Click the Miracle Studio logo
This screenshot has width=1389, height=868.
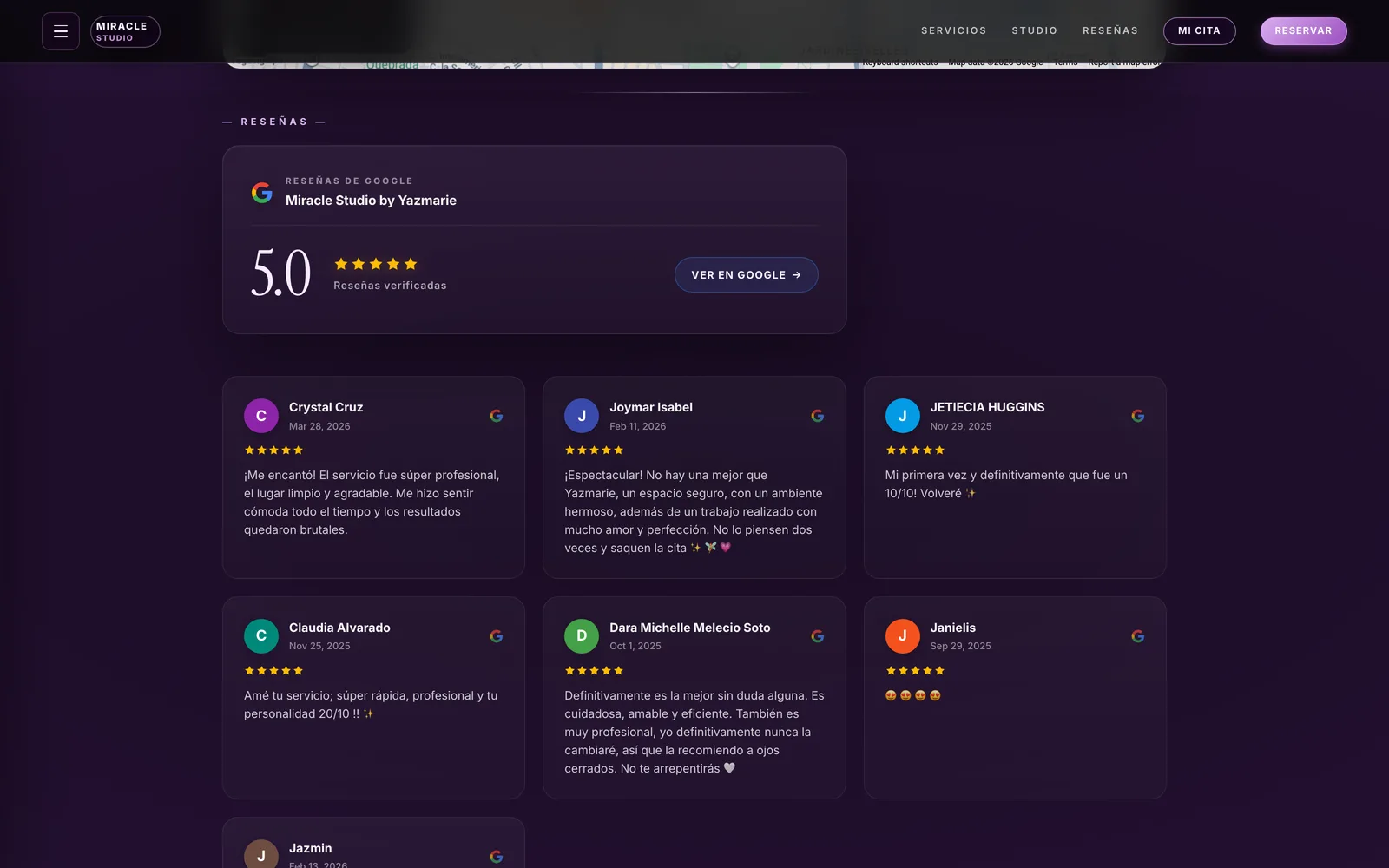point(125,31)
